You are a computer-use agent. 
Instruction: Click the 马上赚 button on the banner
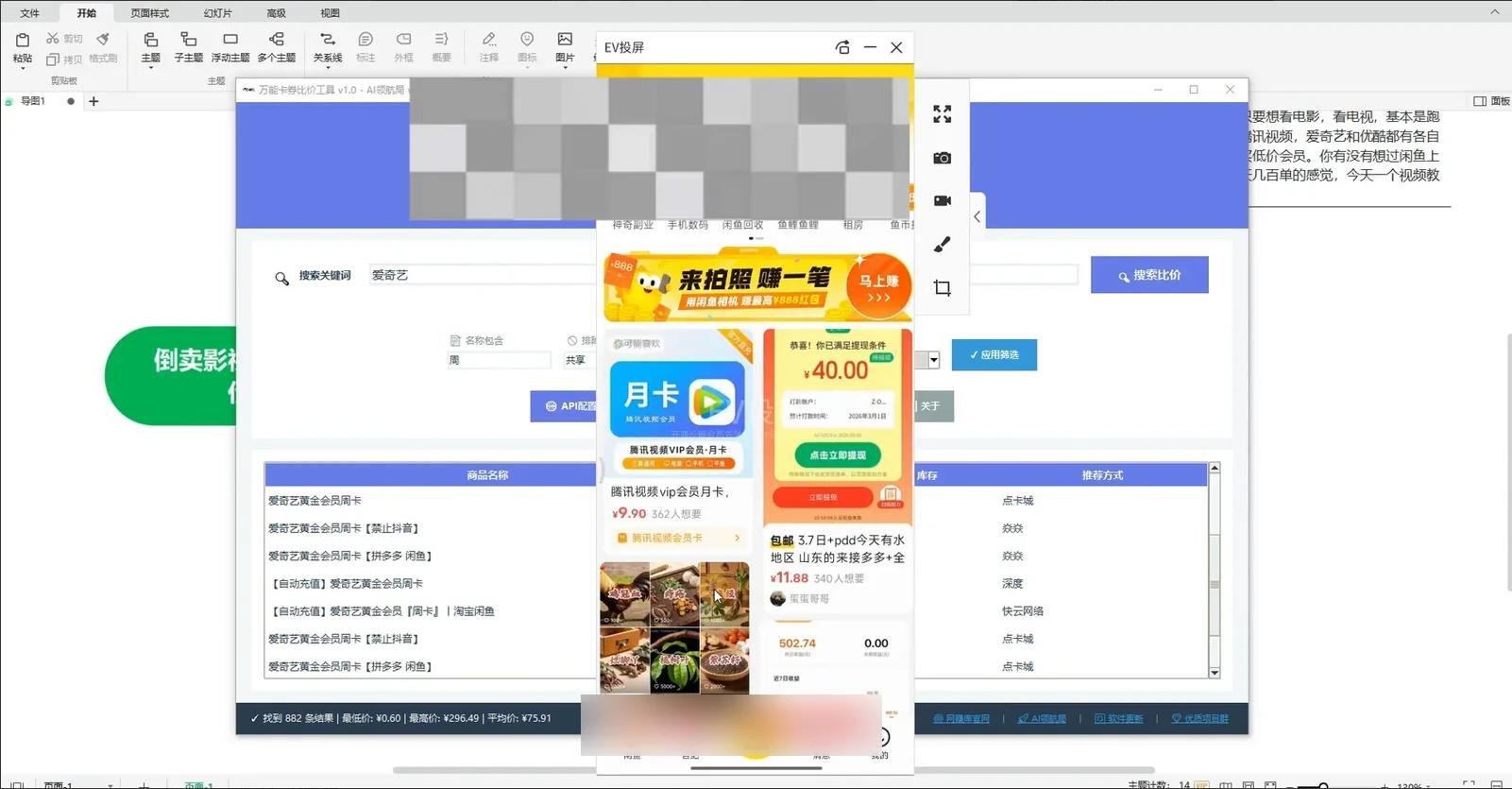coord(878,287)
